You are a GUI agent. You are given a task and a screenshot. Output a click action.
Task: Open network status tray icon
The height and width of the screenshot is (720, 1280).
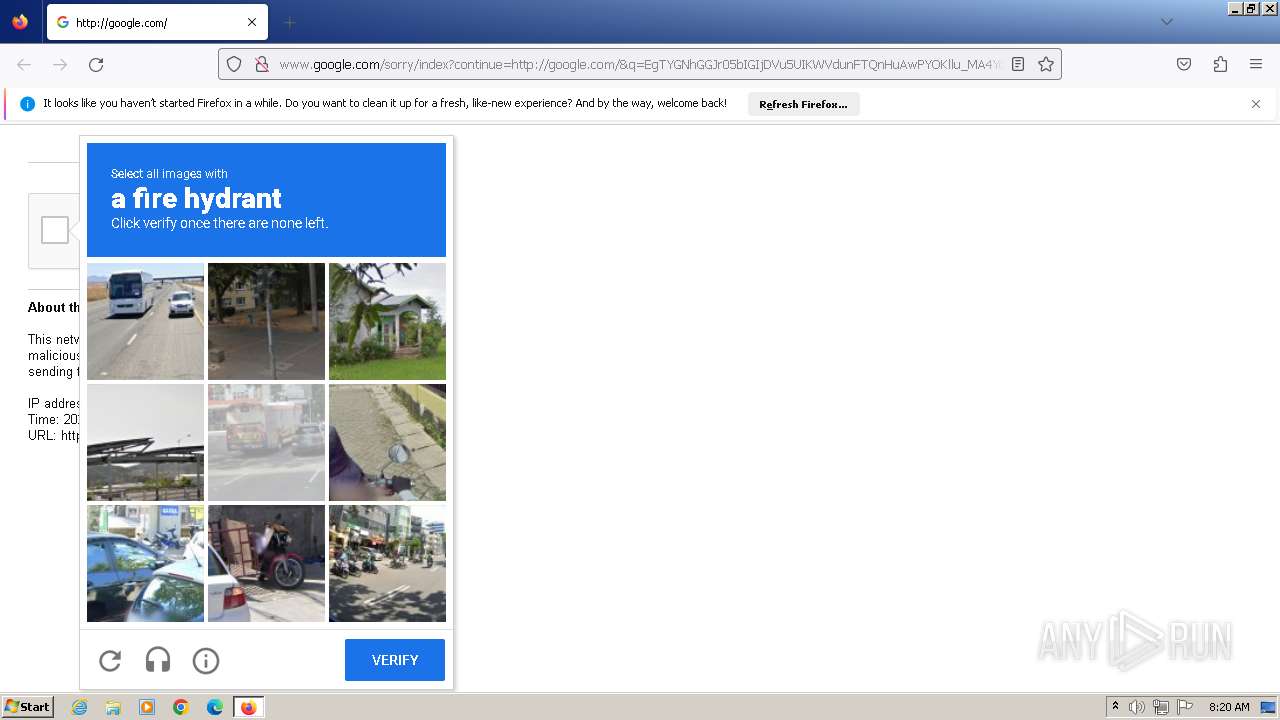[1161, 707]
